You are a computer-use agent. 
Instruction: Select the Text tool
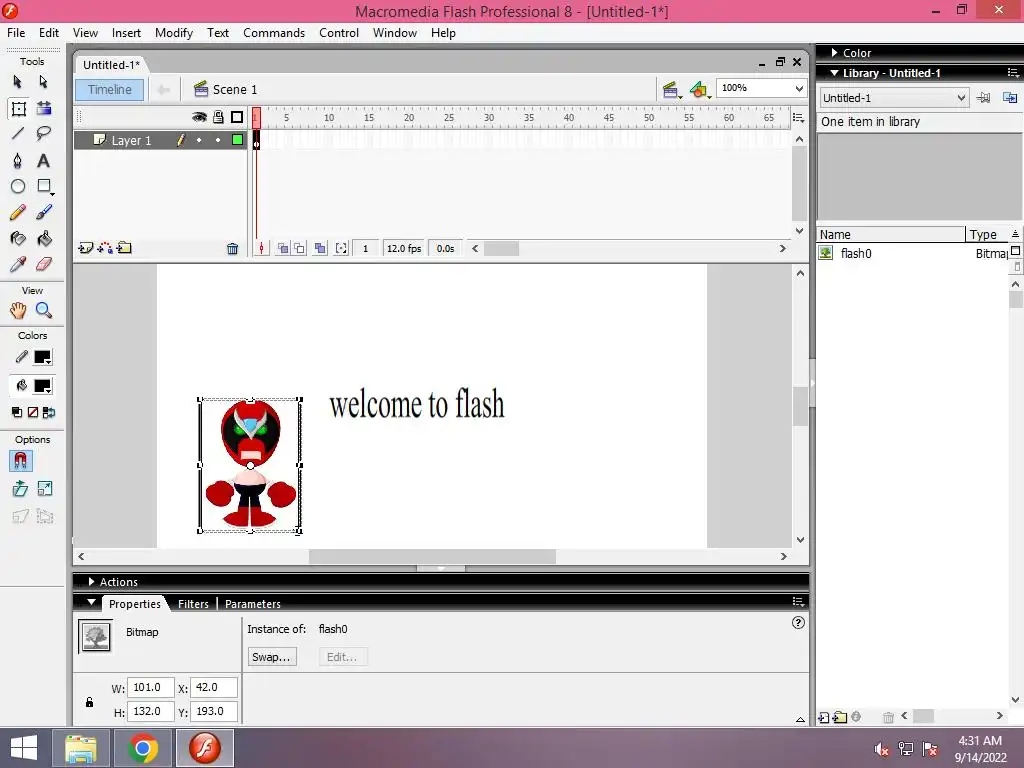click(44, 161)
